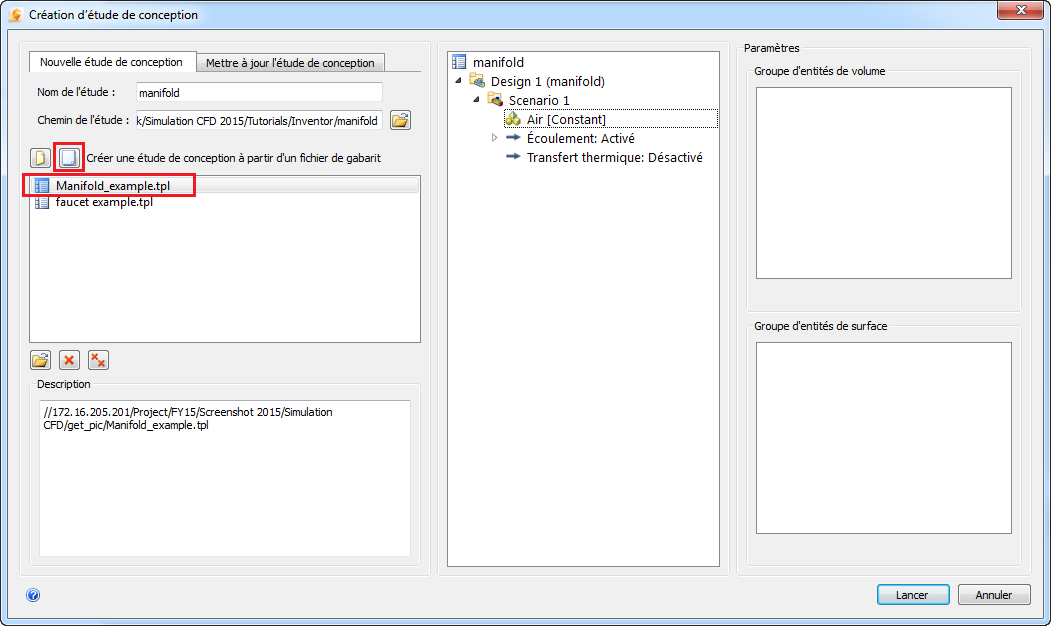
Task: Click inside the Description text area
Action: (x=225, y=479)
